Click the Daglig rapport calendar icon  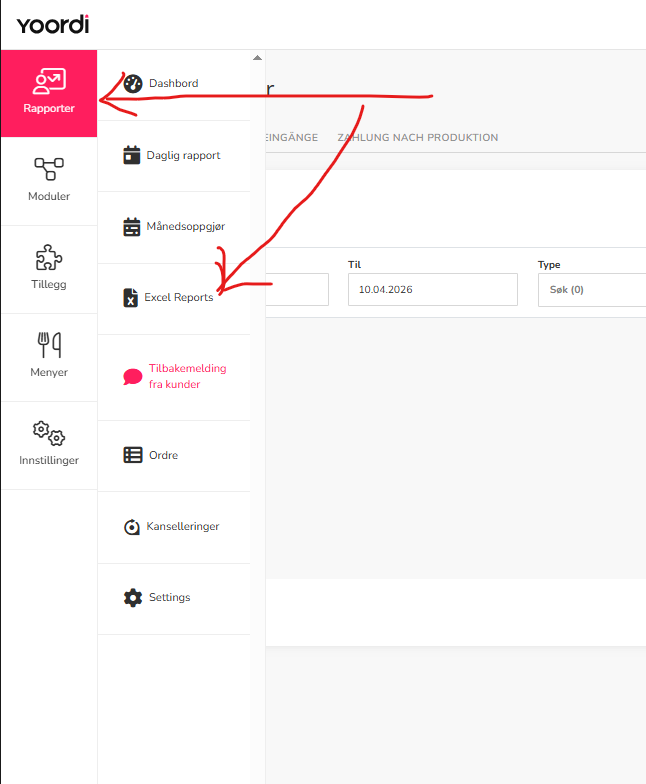point(132,155)
